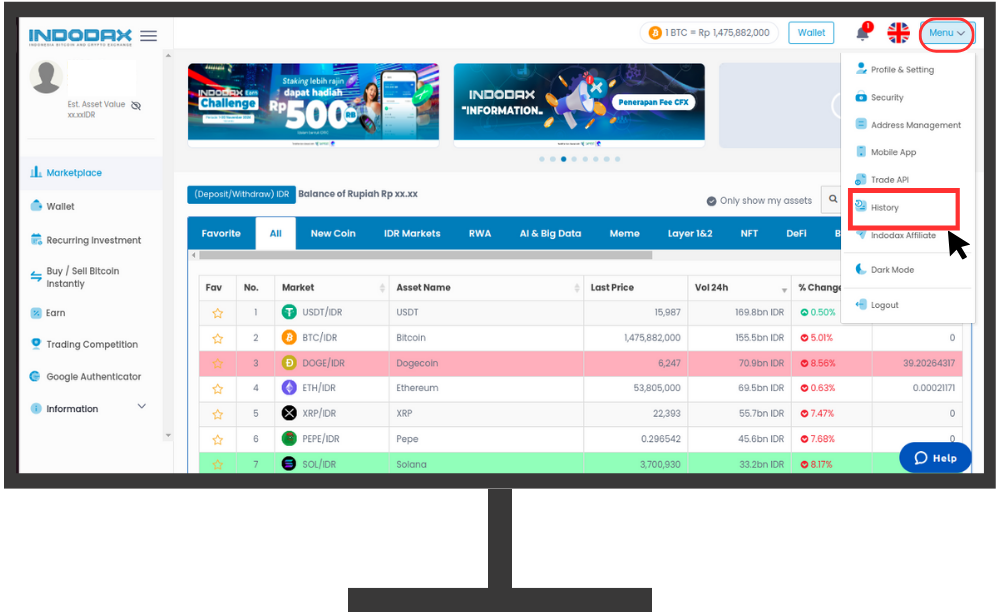Hide asset value with the eye icon
1000x612 pixels.
tap(136, 105)
